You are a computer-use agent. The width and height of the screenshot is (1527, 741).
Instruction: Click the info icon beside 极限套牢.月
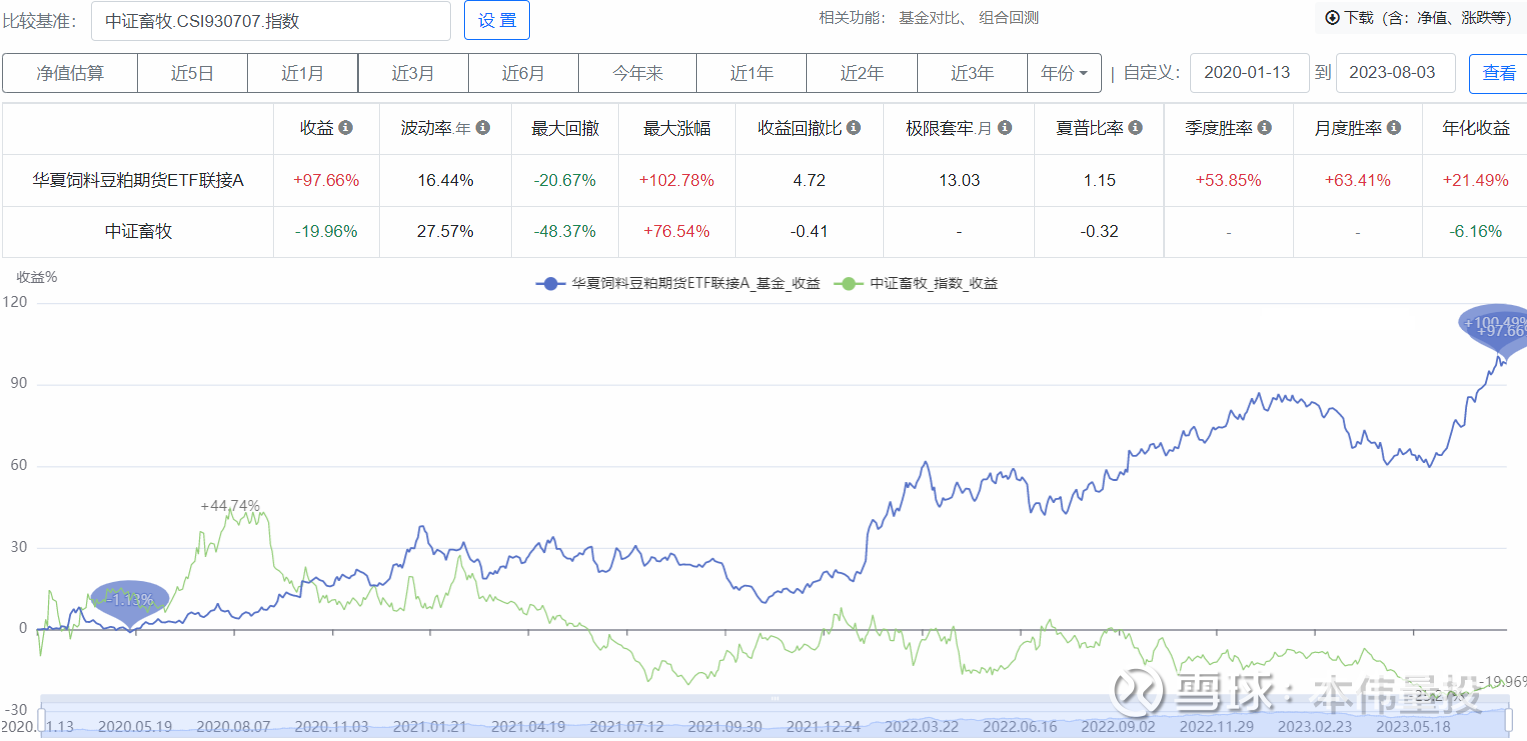tap(1005, 128)
